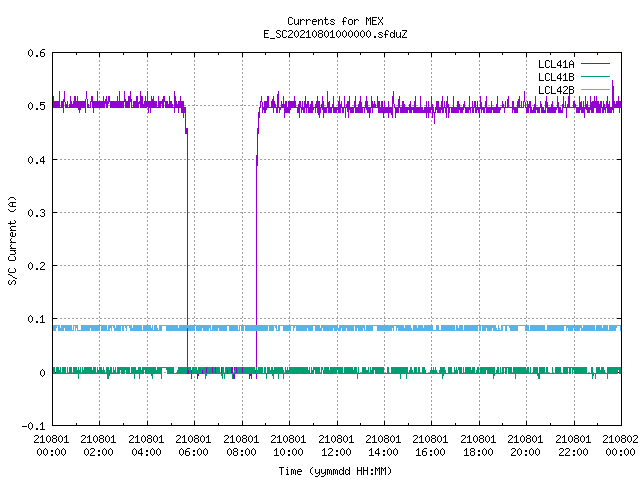Click the 18:00 x-axis time label

point(478,452)
